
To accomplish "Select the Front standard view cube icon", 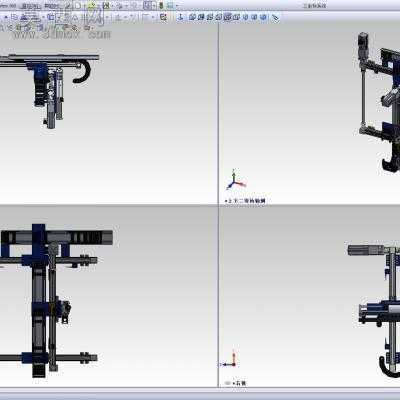I will [192, 17].
